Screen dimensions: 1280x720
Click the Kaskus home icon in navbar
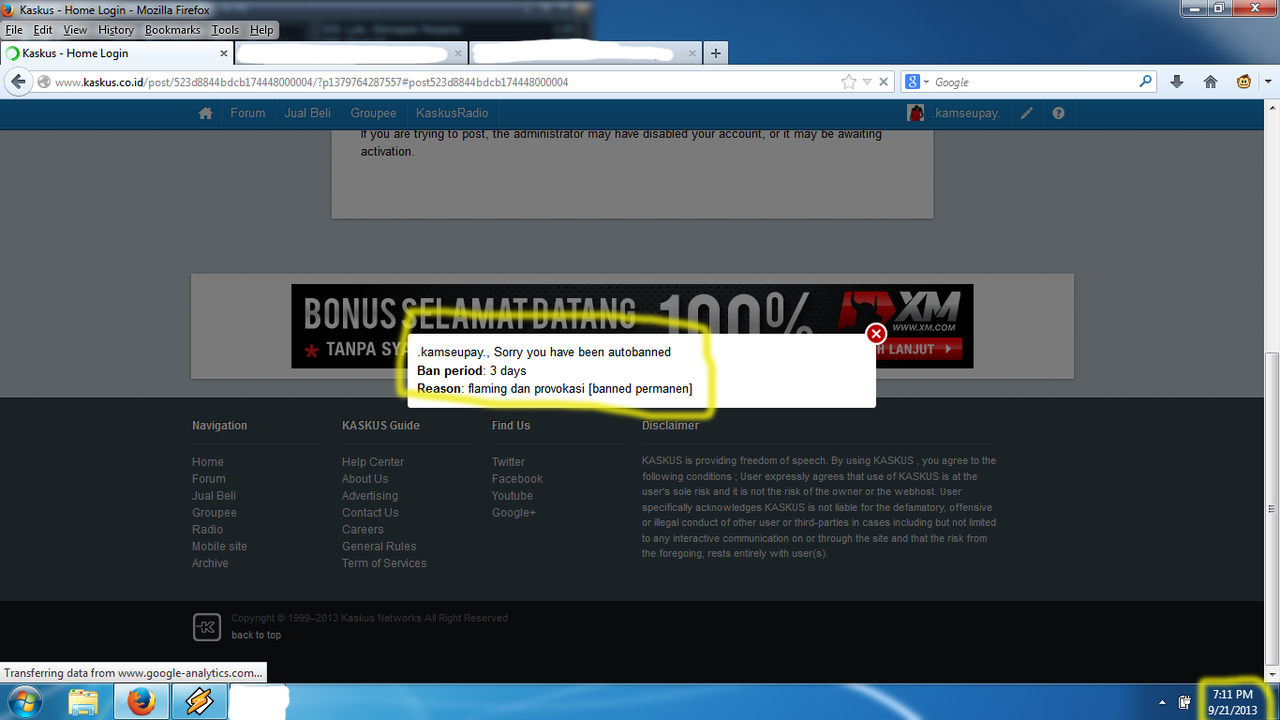click(x=205, y=113)
